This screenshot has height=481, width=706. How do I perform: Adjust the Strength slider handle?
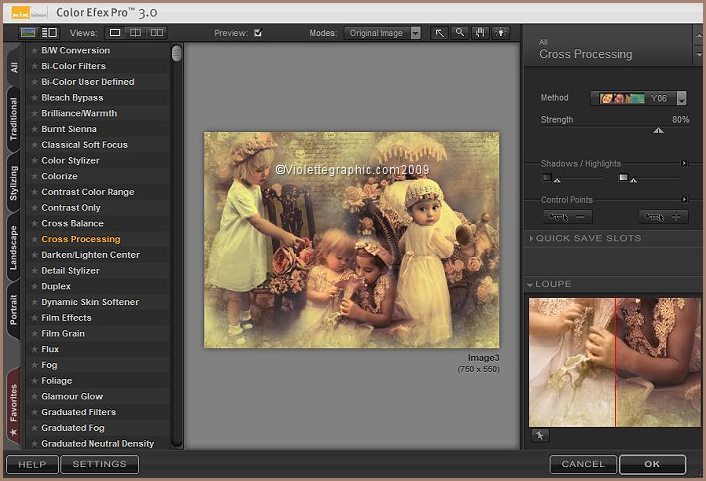click(x=658, y=130)
